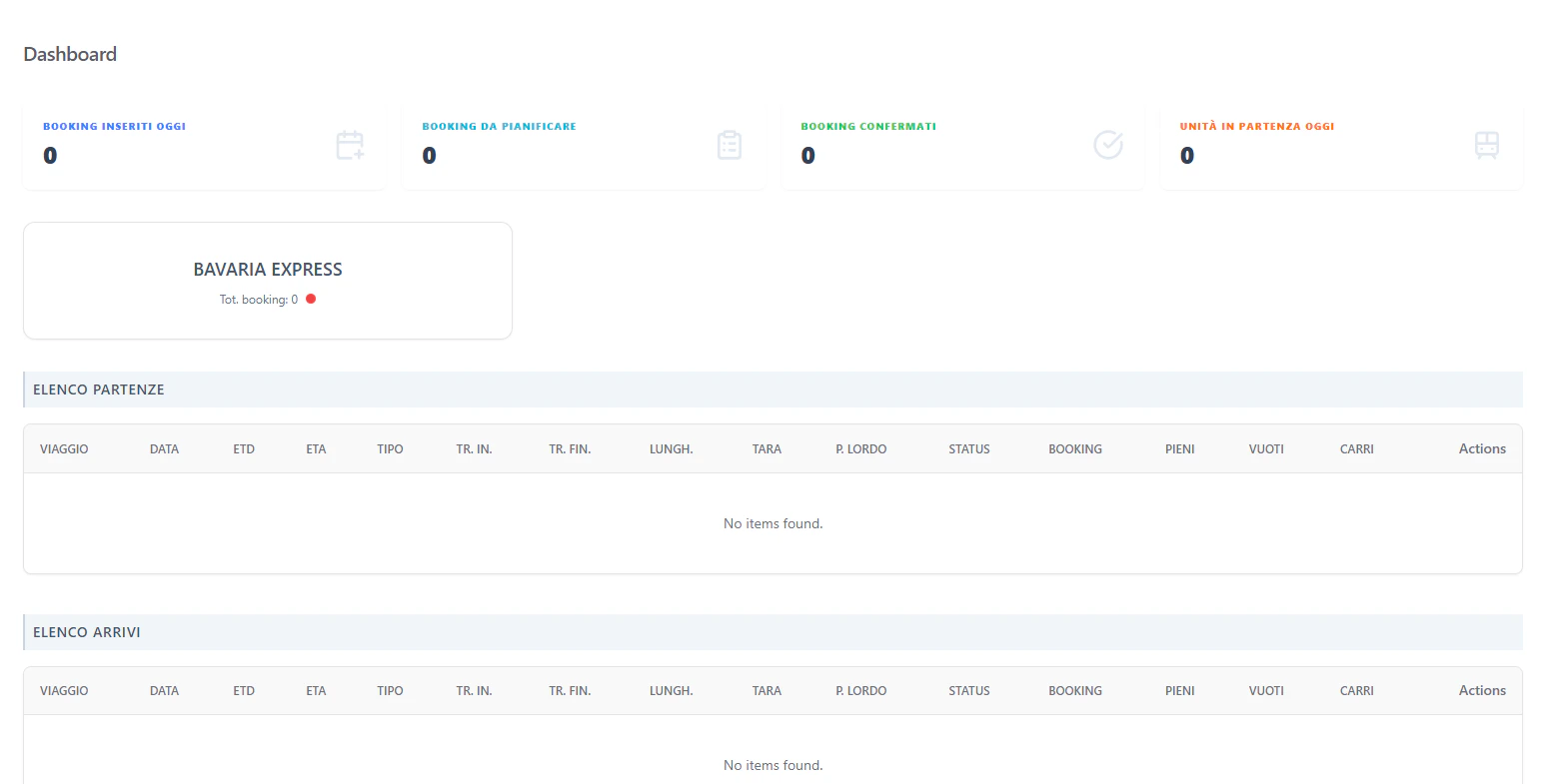Sort Elenco Partenze by the DATA column
The height and width of the screenshot is (784, 1552).
pyautogui.click(x=164, y=448)
